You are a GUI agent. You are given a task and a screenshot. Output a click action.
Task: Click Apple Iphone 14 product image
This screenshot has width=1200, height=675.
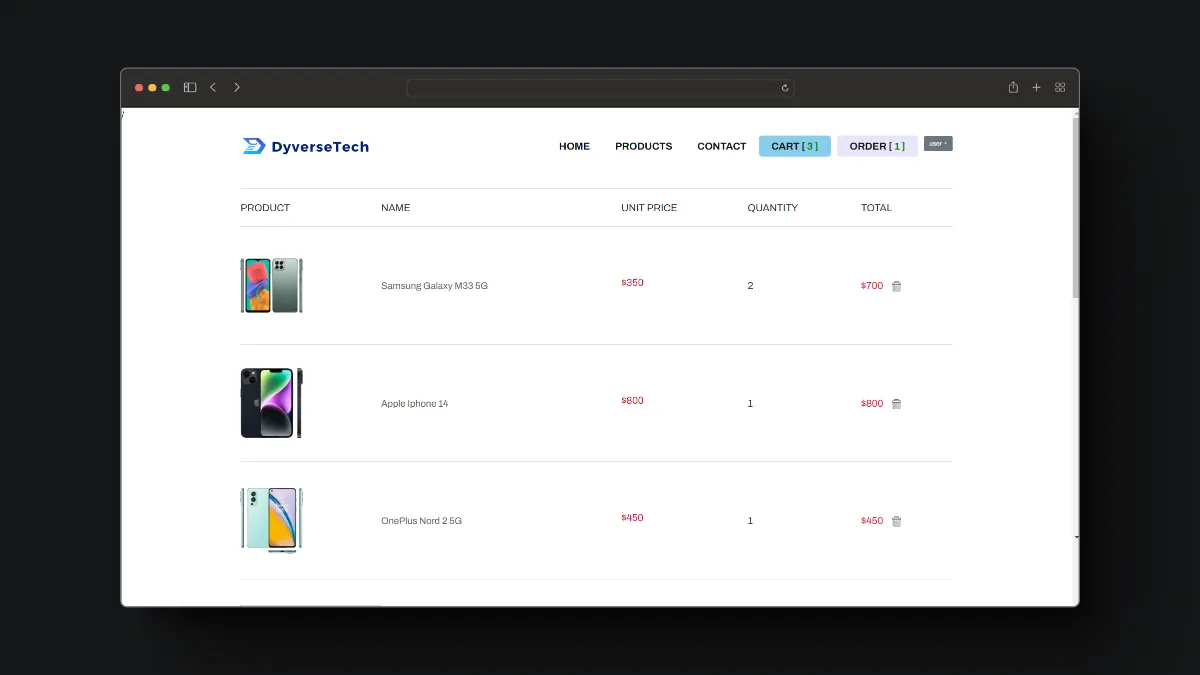[271, 403]
